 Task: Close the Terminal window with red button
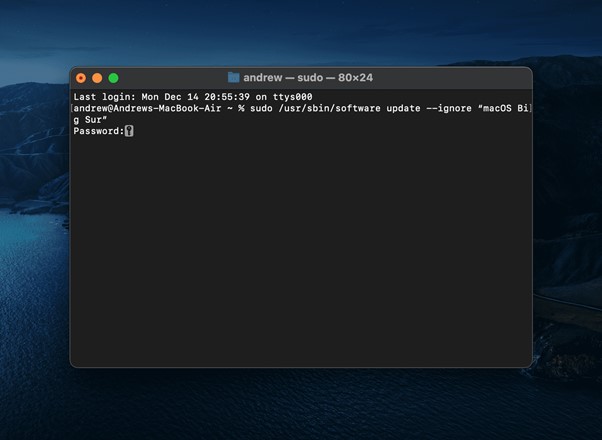[x=81, y=77]
